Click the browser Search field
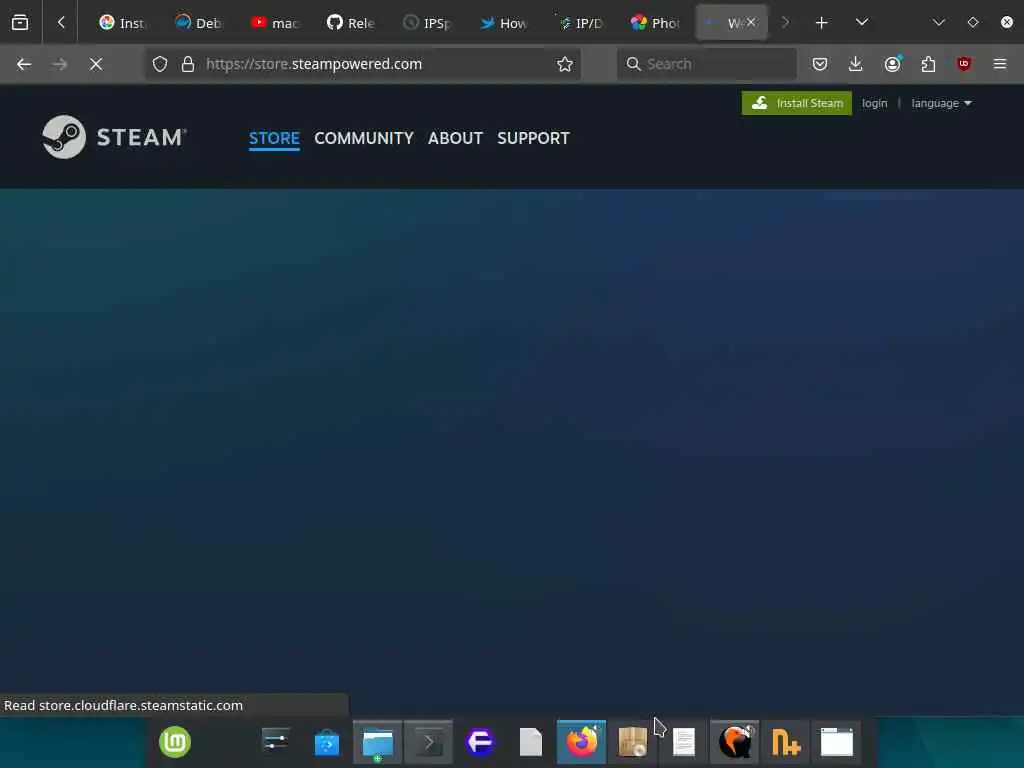 707,64
